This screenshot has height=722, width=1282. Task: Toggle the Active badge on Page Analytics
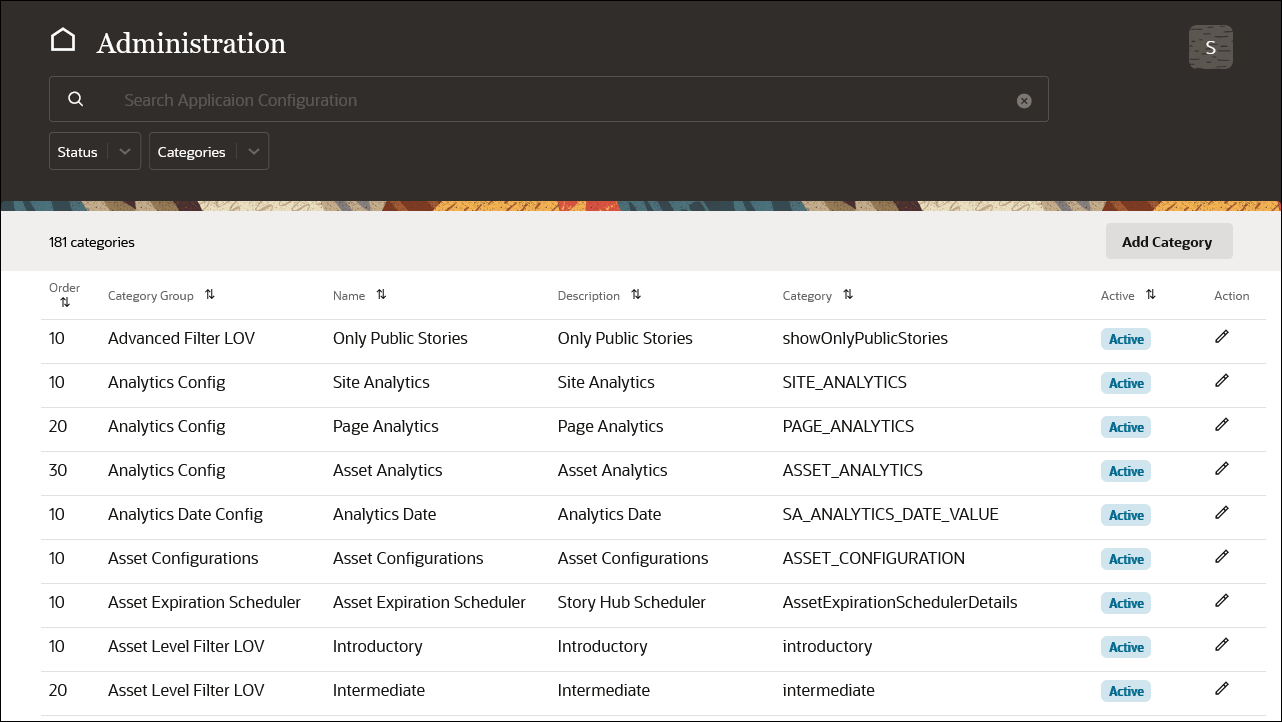point(1125,426)
